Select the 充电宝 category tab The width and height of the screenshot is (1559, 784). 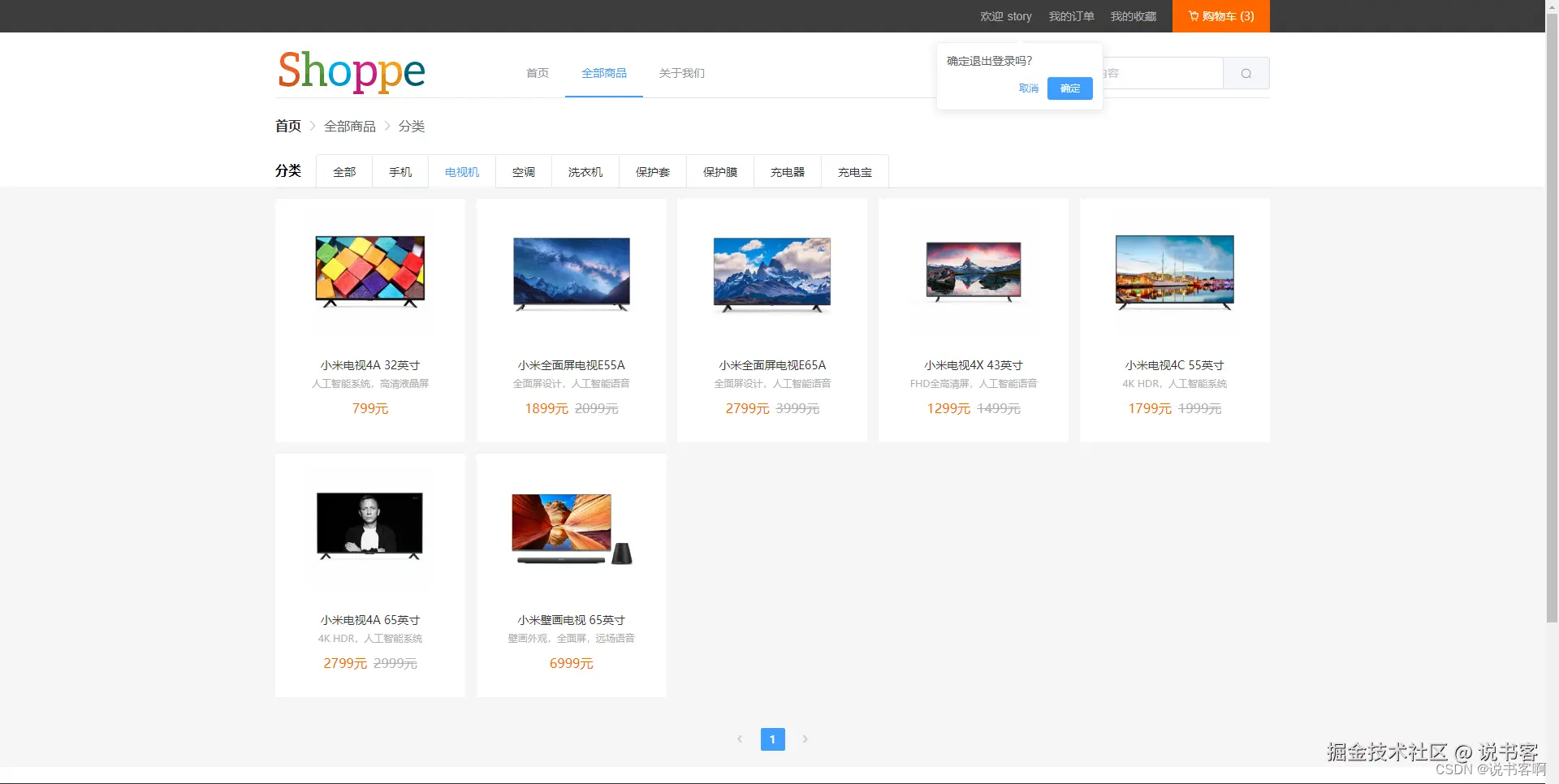click(854, 171)
